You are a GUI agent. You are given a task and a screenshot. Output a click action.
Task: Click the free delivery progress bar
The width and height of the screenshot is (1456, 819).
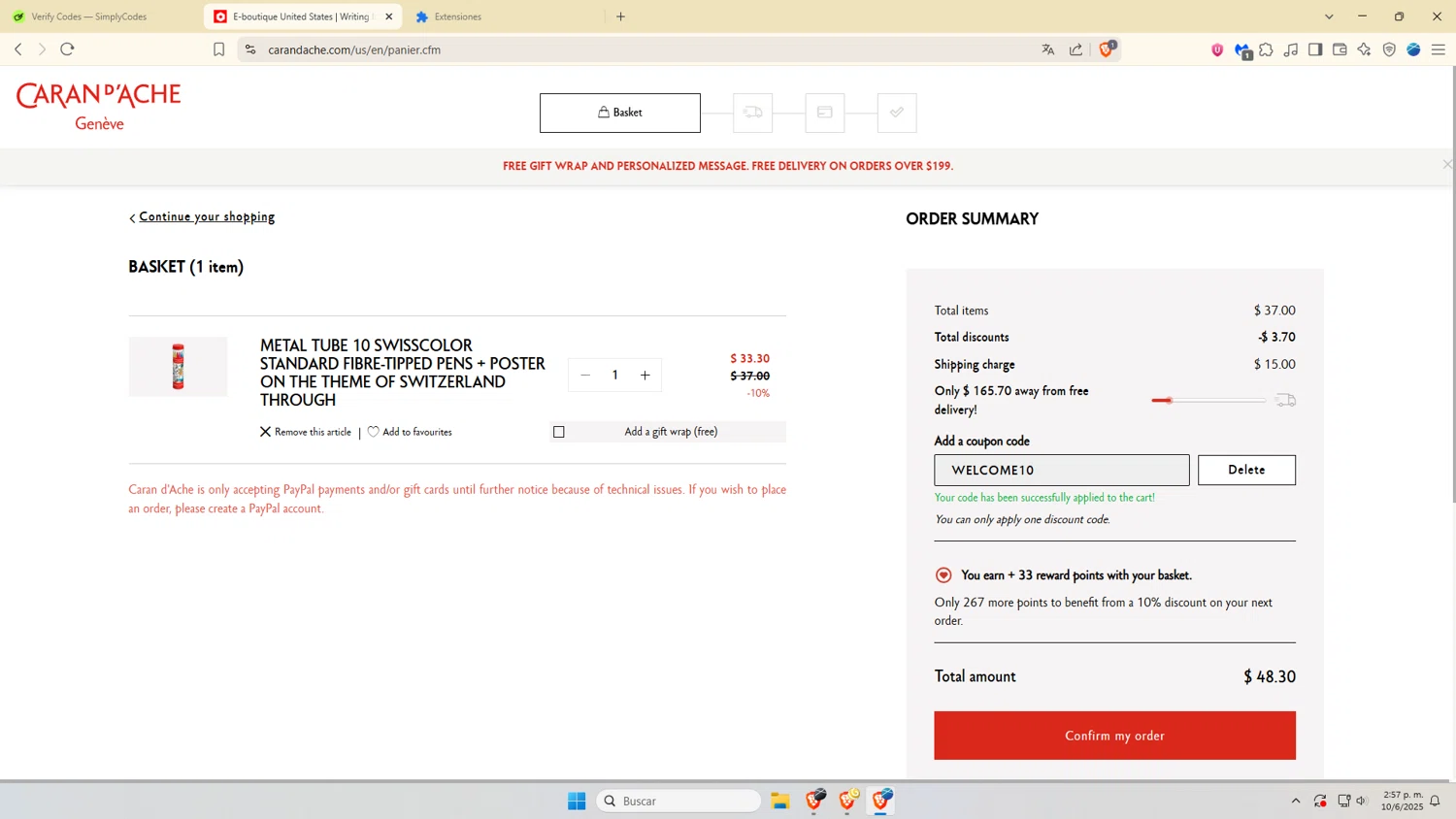pos(1209,400)
